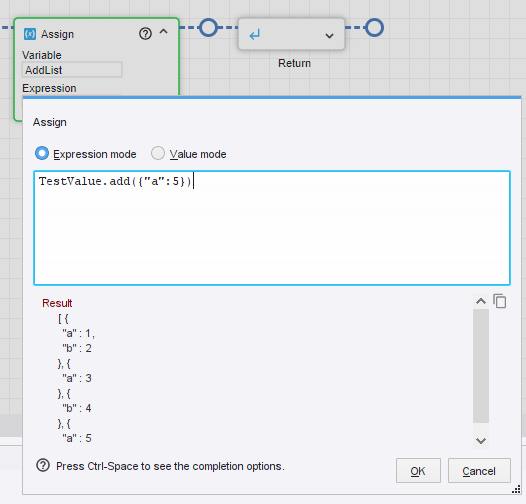The image size is (526, 504).
Task: Click the Return step label
Action: click(x=294, y=63)
